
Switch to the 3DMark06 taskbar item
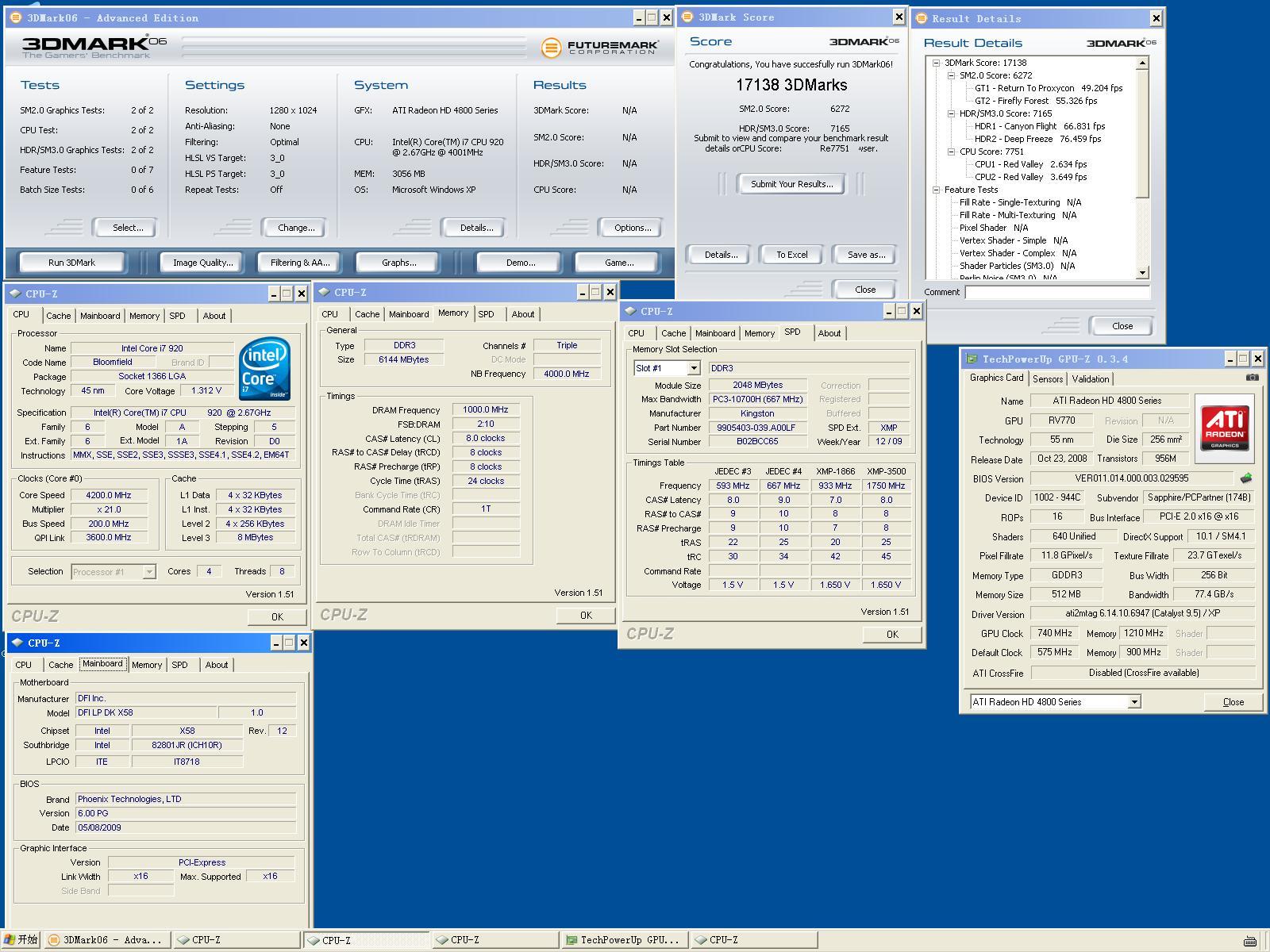click(106, 940)
